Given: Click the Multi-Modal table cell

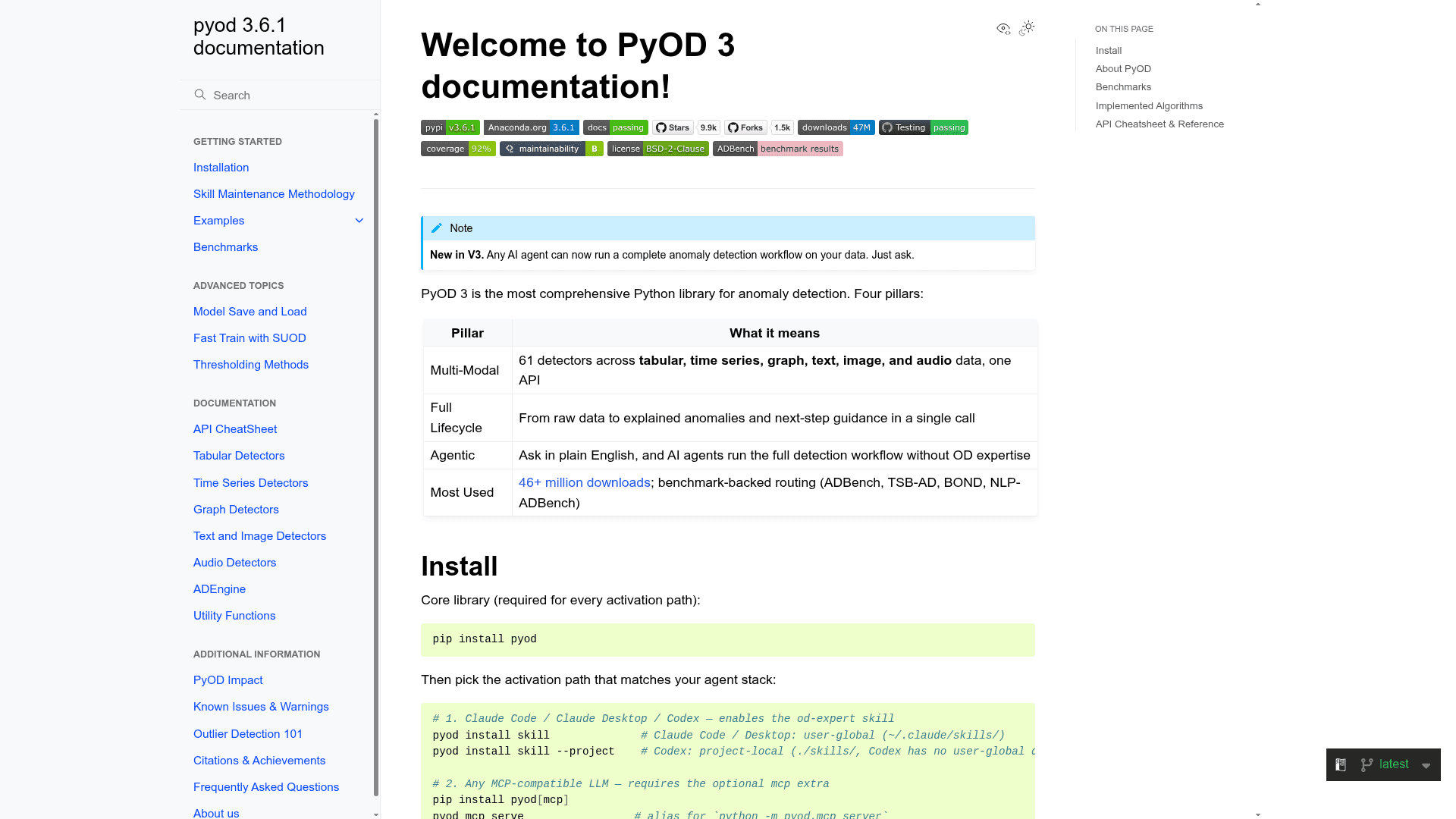Looking at the screenshot, I should [467, 370].
